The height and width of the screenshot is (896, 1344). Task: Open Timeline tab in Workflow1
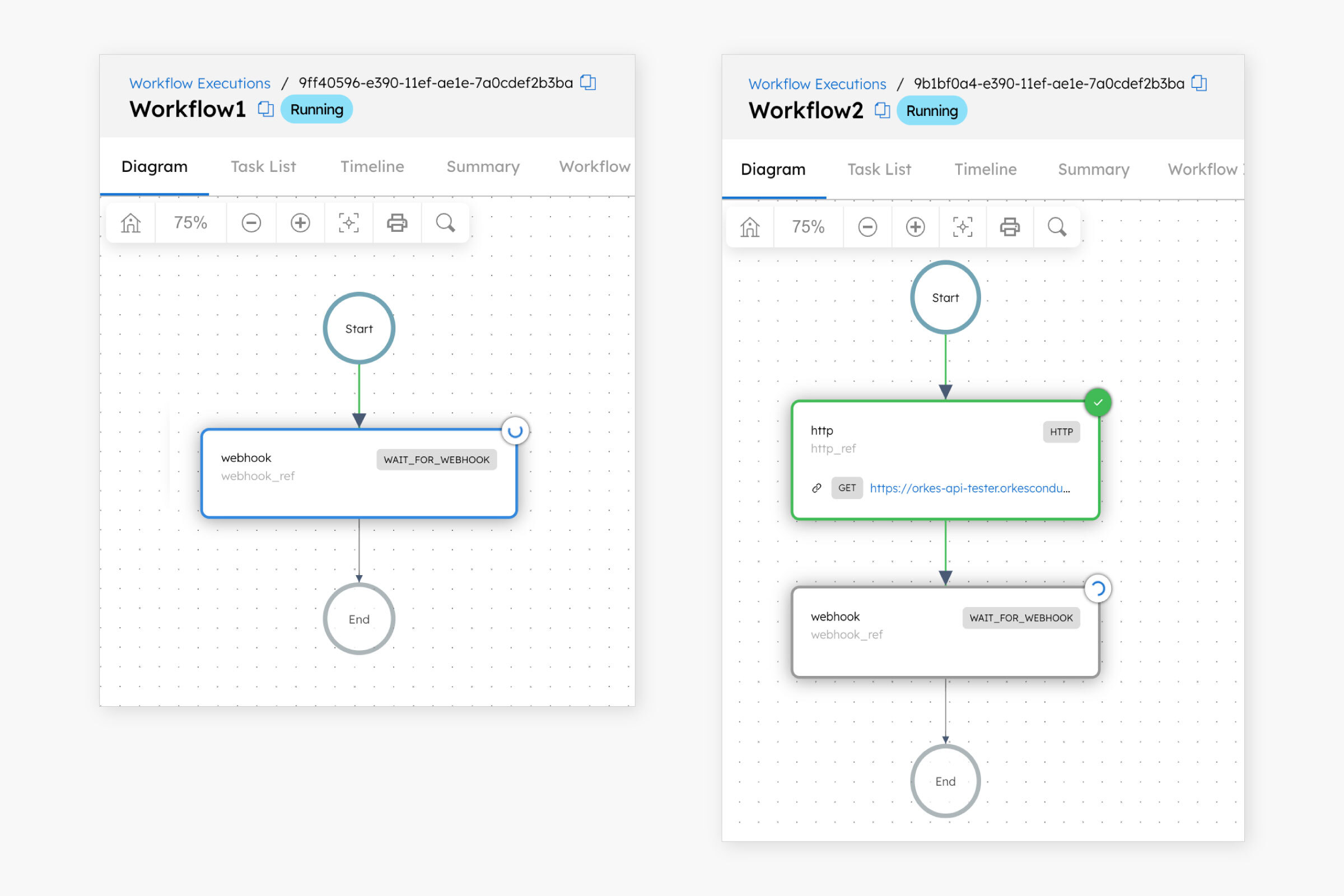coord(372,166)
